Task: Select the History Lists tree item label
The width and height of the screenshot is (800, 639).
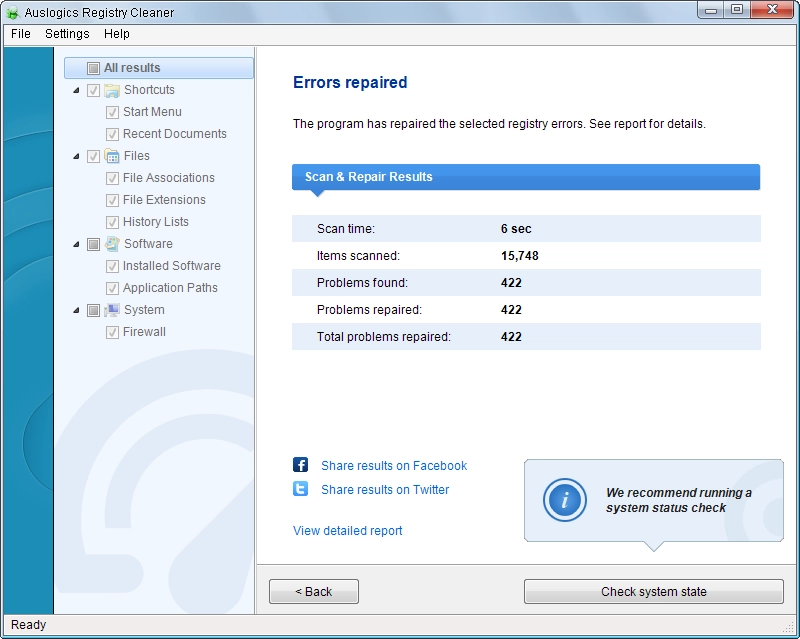Action: pyautogui.click(x=156, y=222)
